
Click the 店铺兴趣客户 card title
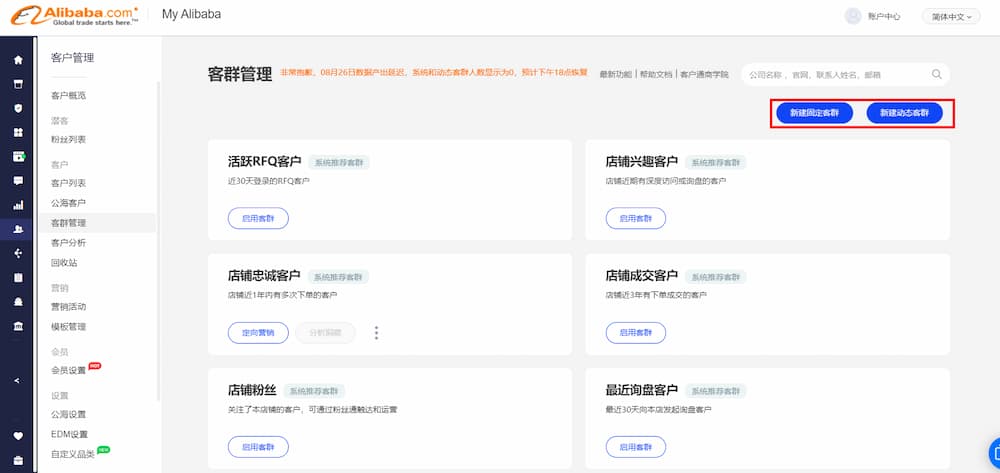pos(642,161)
